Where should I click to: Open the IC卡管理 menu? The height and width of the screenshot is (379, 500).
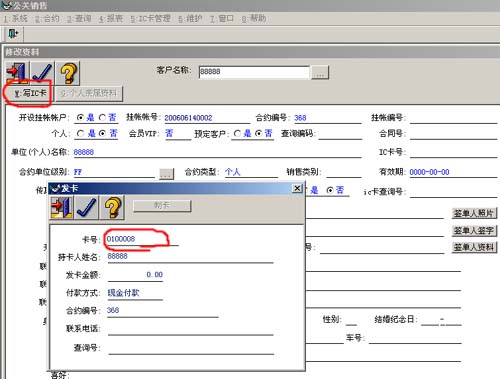(150, 18)
